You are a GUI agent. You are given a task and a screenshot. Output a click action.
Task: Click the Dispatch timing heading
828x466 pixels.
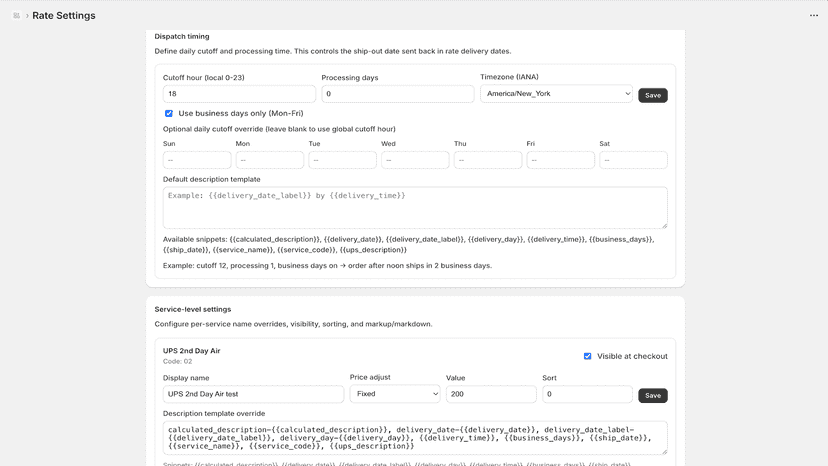click(182, 36)
